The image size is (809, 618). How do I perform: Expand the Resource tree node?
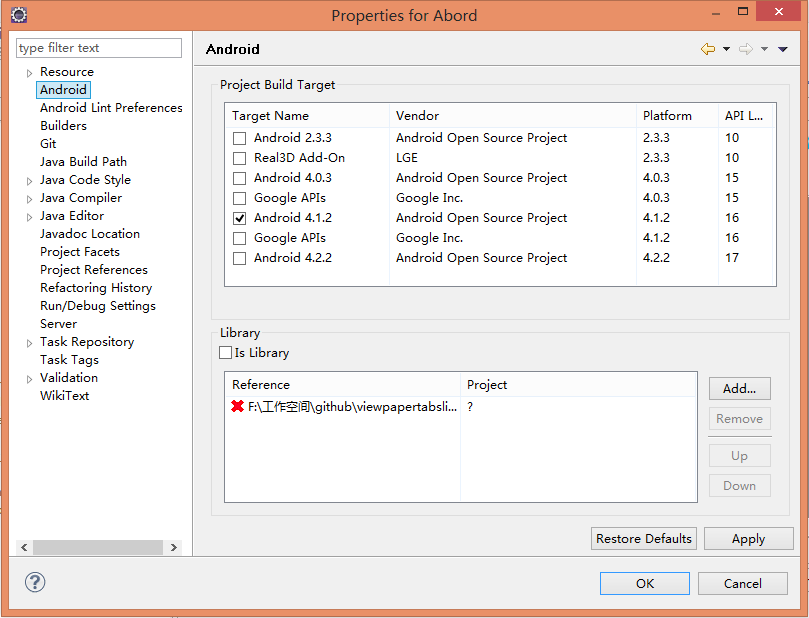coord(29,72)
